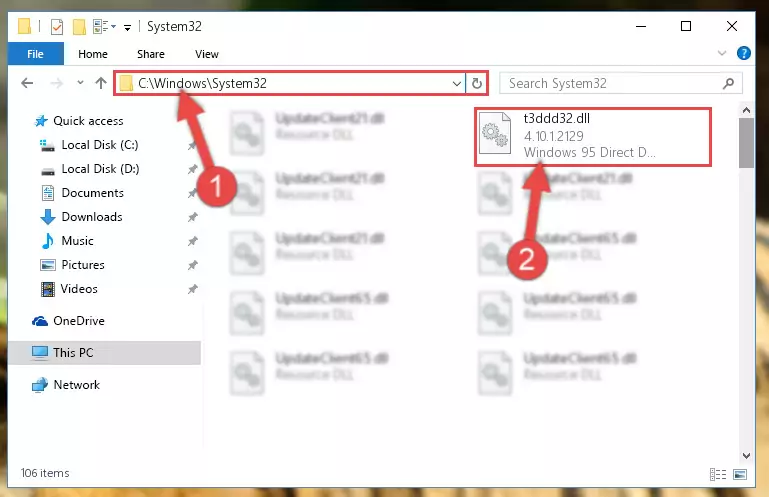The width and height of the screenshot is (769, 497).
Task: Click the Search System32 input box
Action: coord(613,83)
